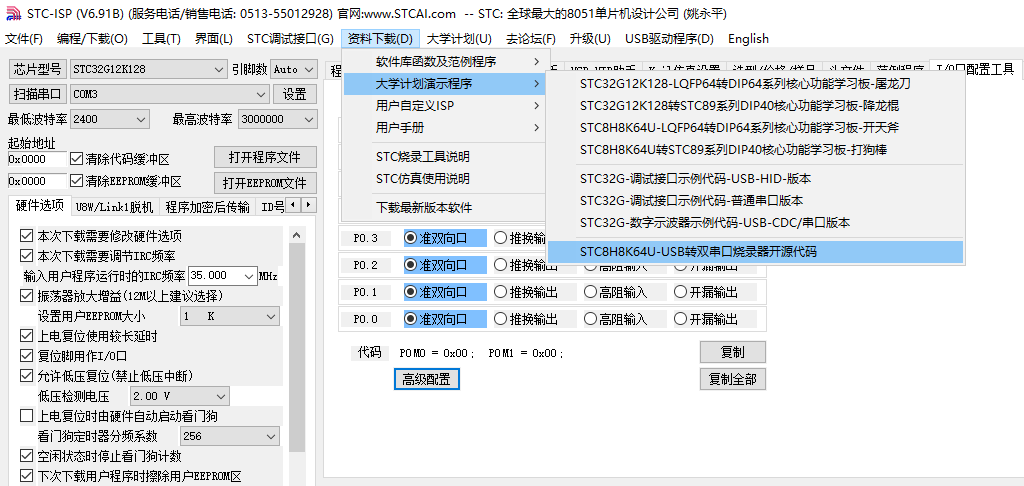
Task: Open STC8H8K64U-LQFP64 开天斧 demo
Action: coord(755,127)
